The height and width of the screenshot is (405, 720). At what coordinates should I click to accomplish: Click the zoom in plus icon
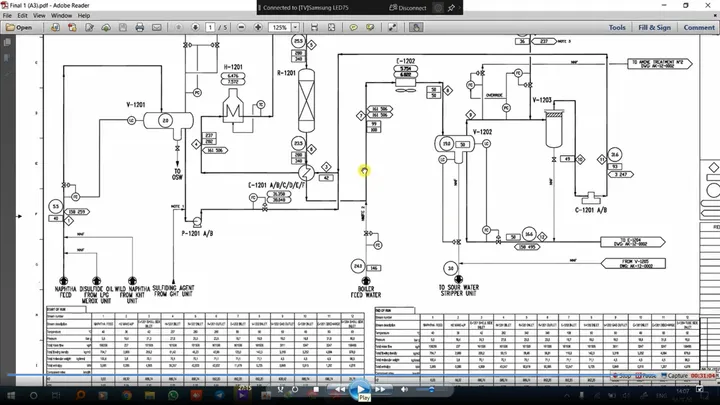(258, 28)
